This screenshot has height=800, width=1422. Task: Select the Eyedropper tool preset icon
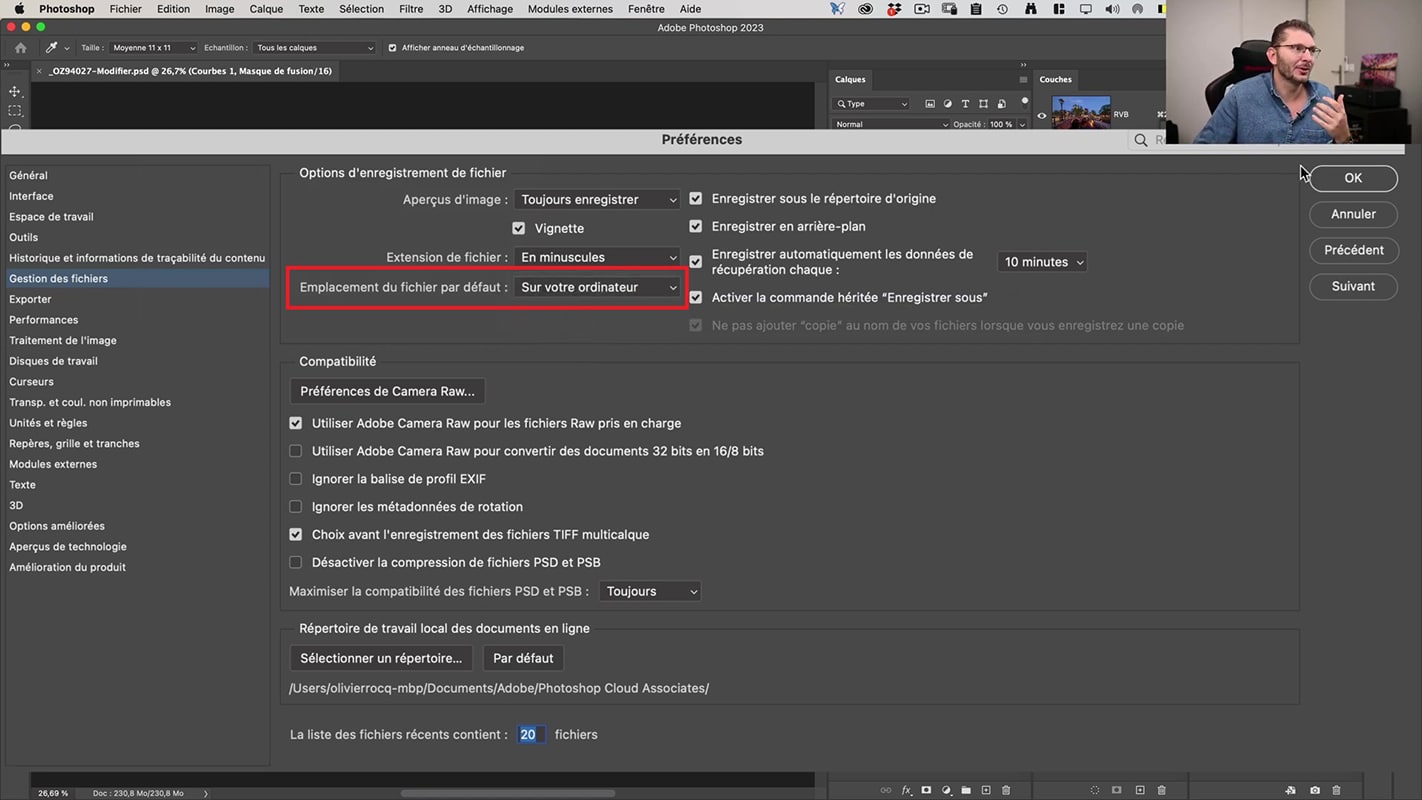point(52,48)
